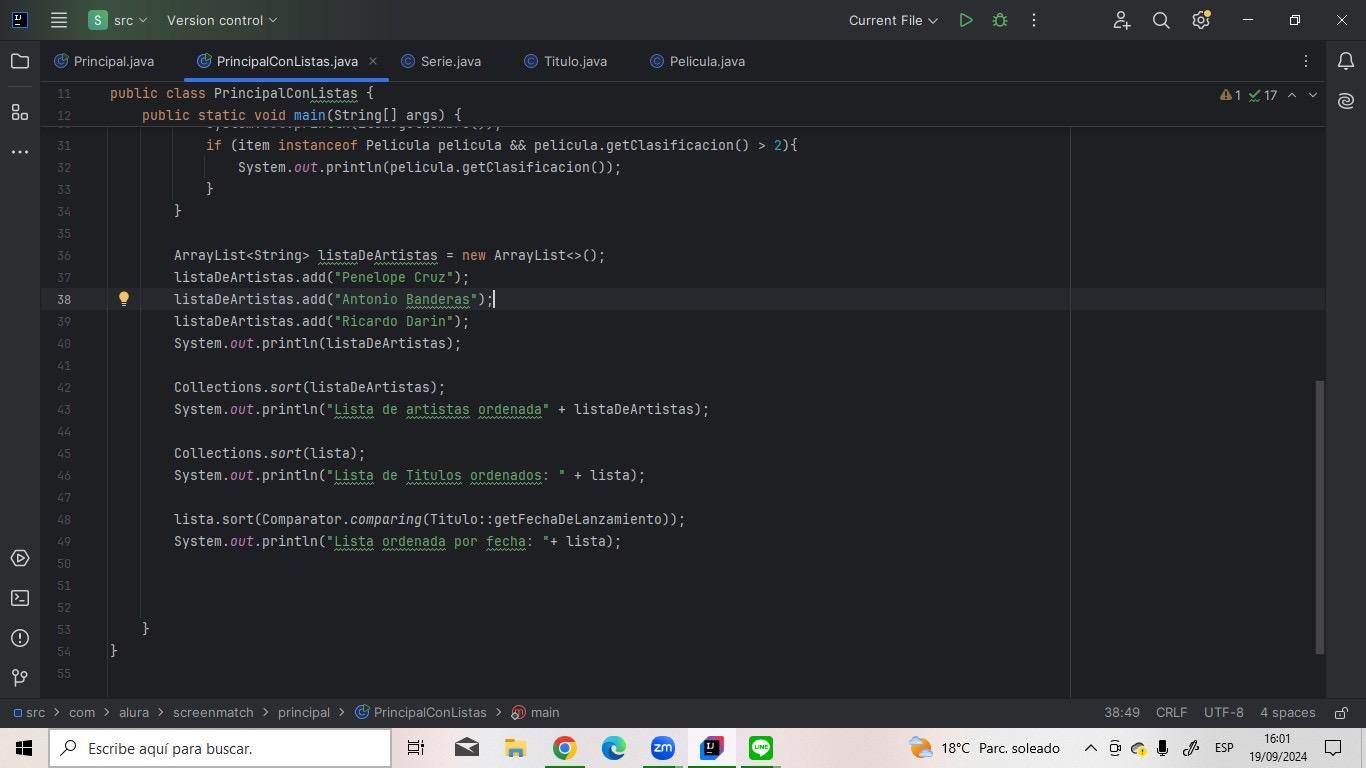Open more actions menu in toolbar
The image size is (1366, 768).
(x=1034, y=20)
